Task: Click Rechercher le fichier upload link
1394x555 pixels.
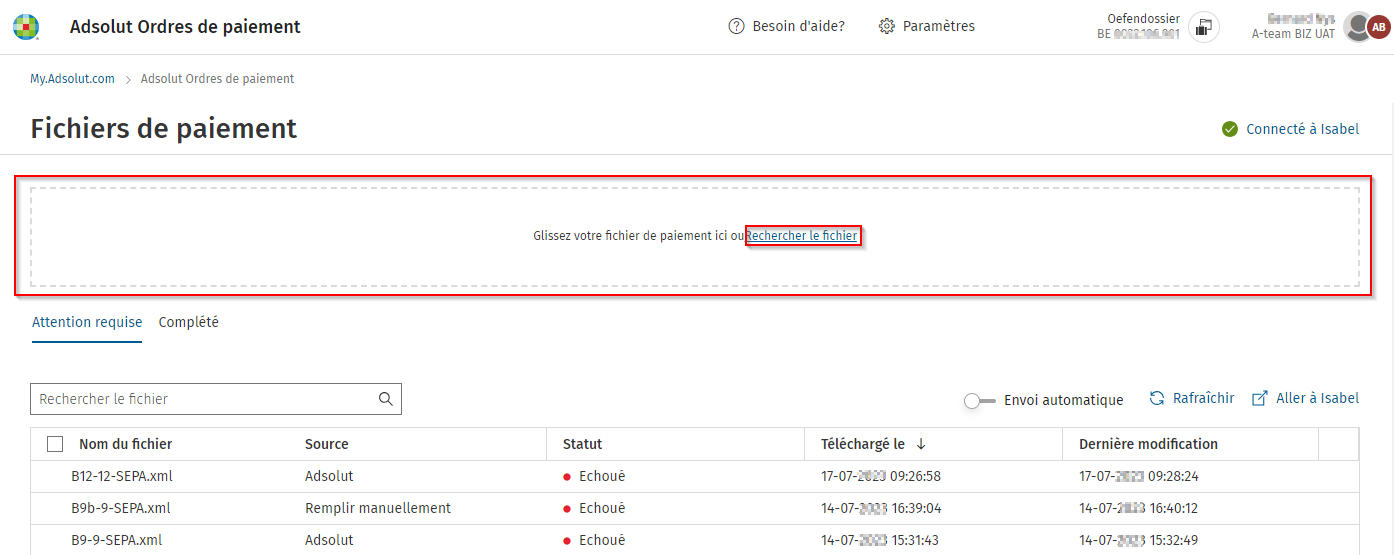Action: pos(802,236)
